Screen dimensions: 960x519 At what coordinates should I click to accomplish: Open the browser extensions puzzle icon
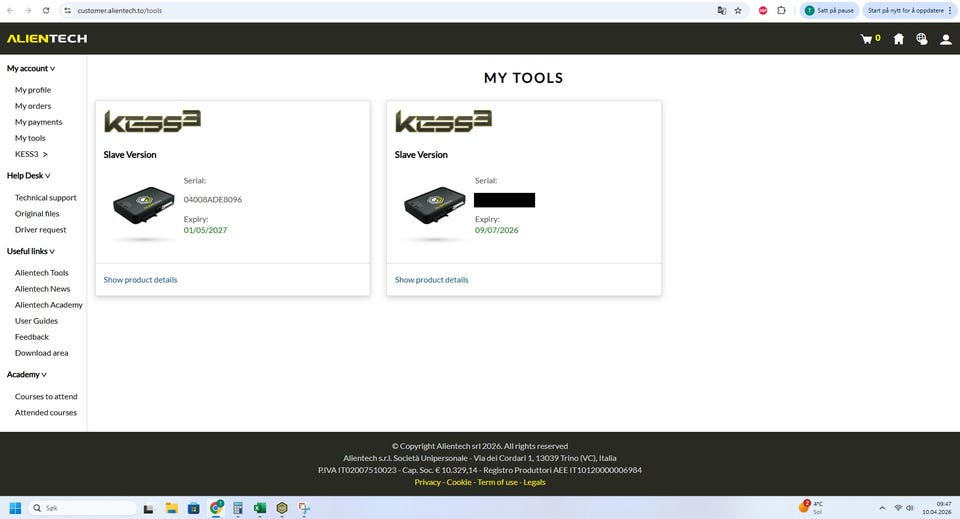tap(781, 10)
